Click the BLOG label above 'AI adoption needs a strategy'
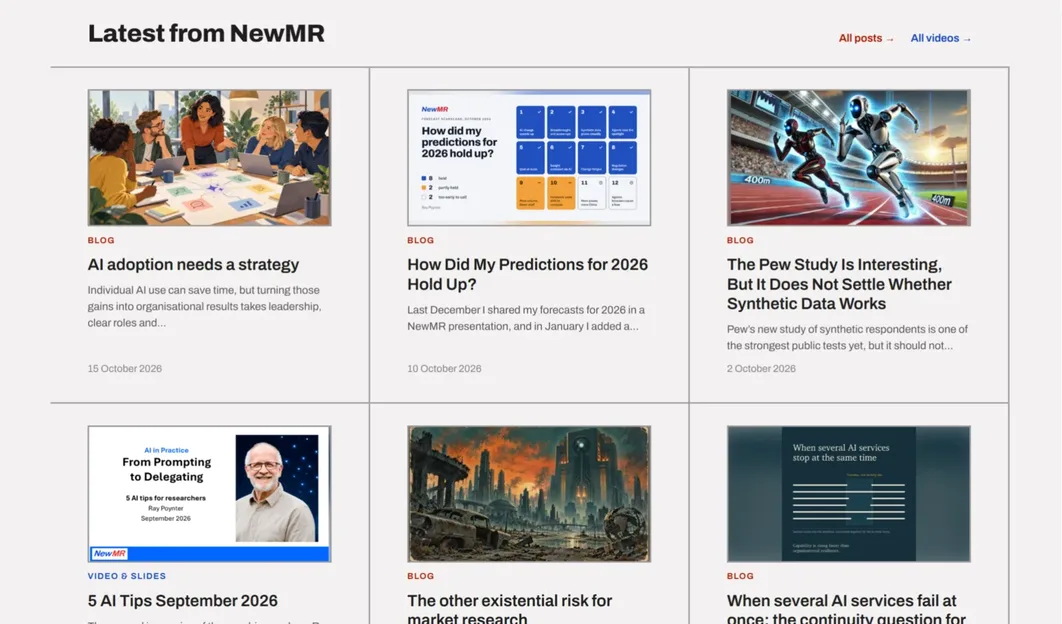This screenshot has width=1062, height=624. pyautogui.click(x=101, y=241)
